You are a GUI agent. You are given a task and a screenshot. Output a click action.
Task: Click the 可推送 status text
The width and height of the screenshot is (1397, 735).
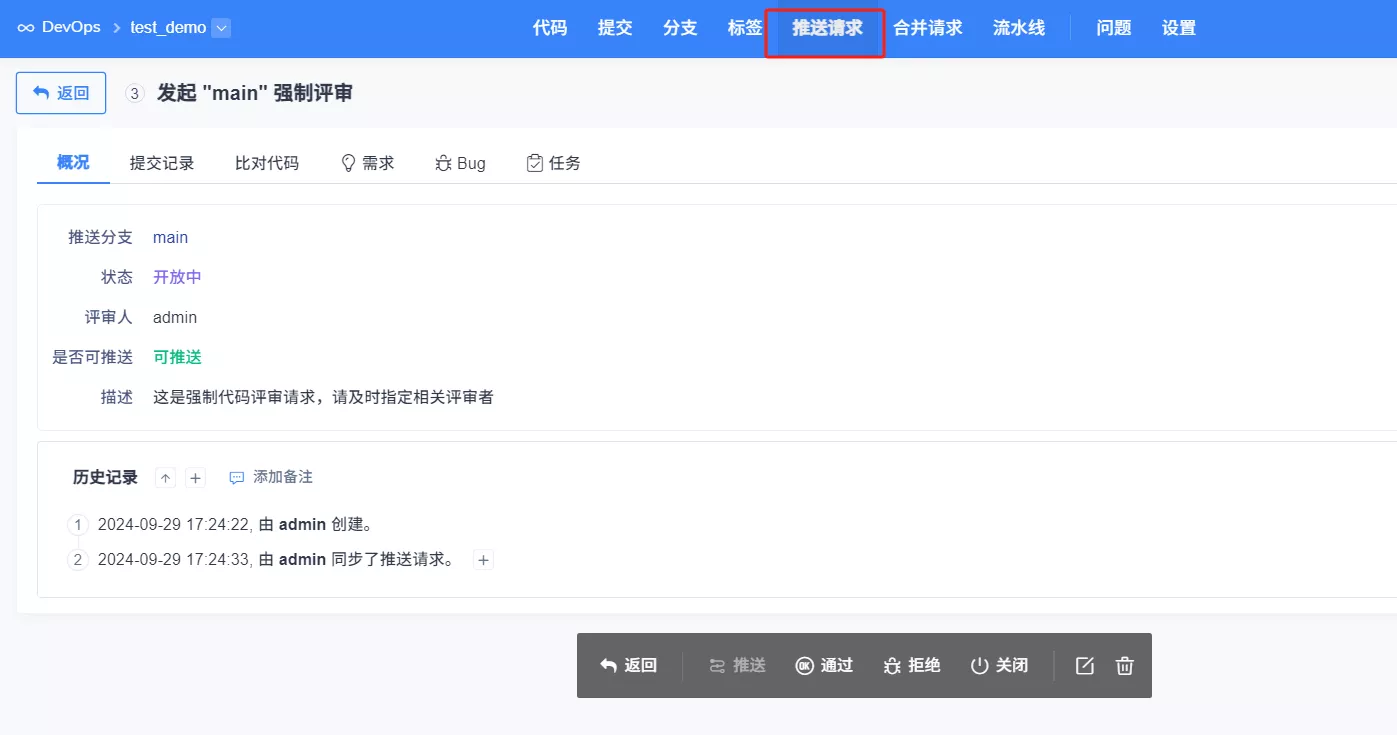click(x=177, y=357)
